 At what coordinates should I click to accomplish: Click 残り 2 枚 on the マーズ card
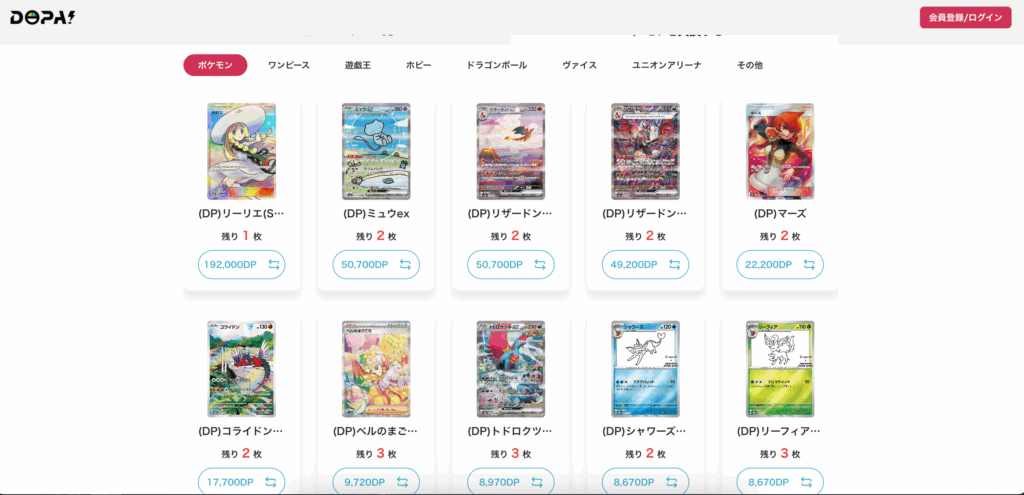coord(780,236)
